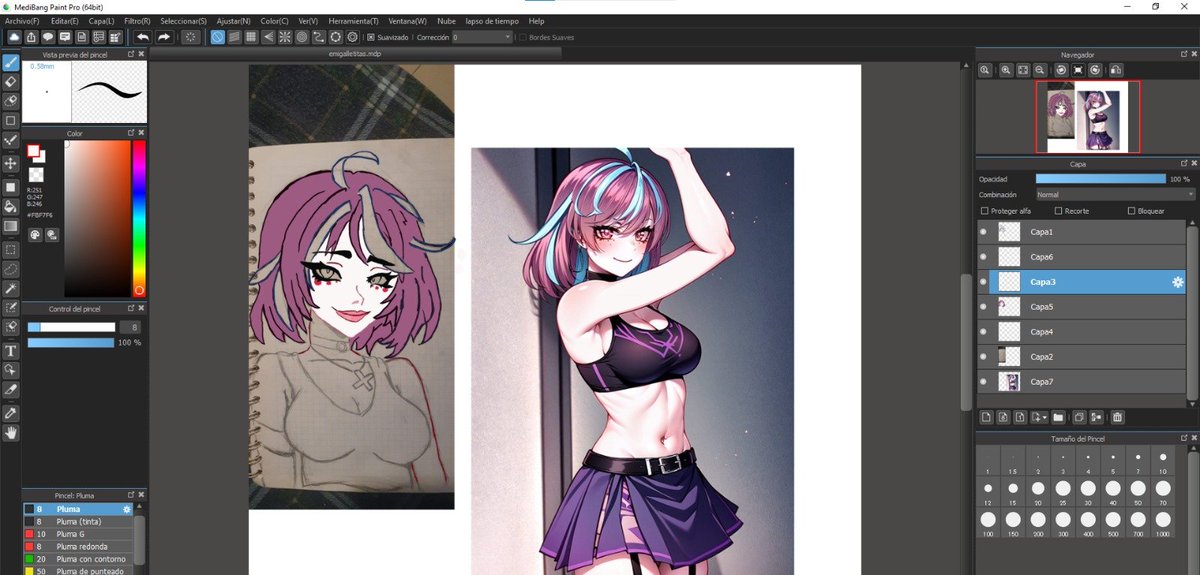The image size is (1200, 575).
Task: Zoom out using Navigator magnifier minus
Action: click(1040, 70)
